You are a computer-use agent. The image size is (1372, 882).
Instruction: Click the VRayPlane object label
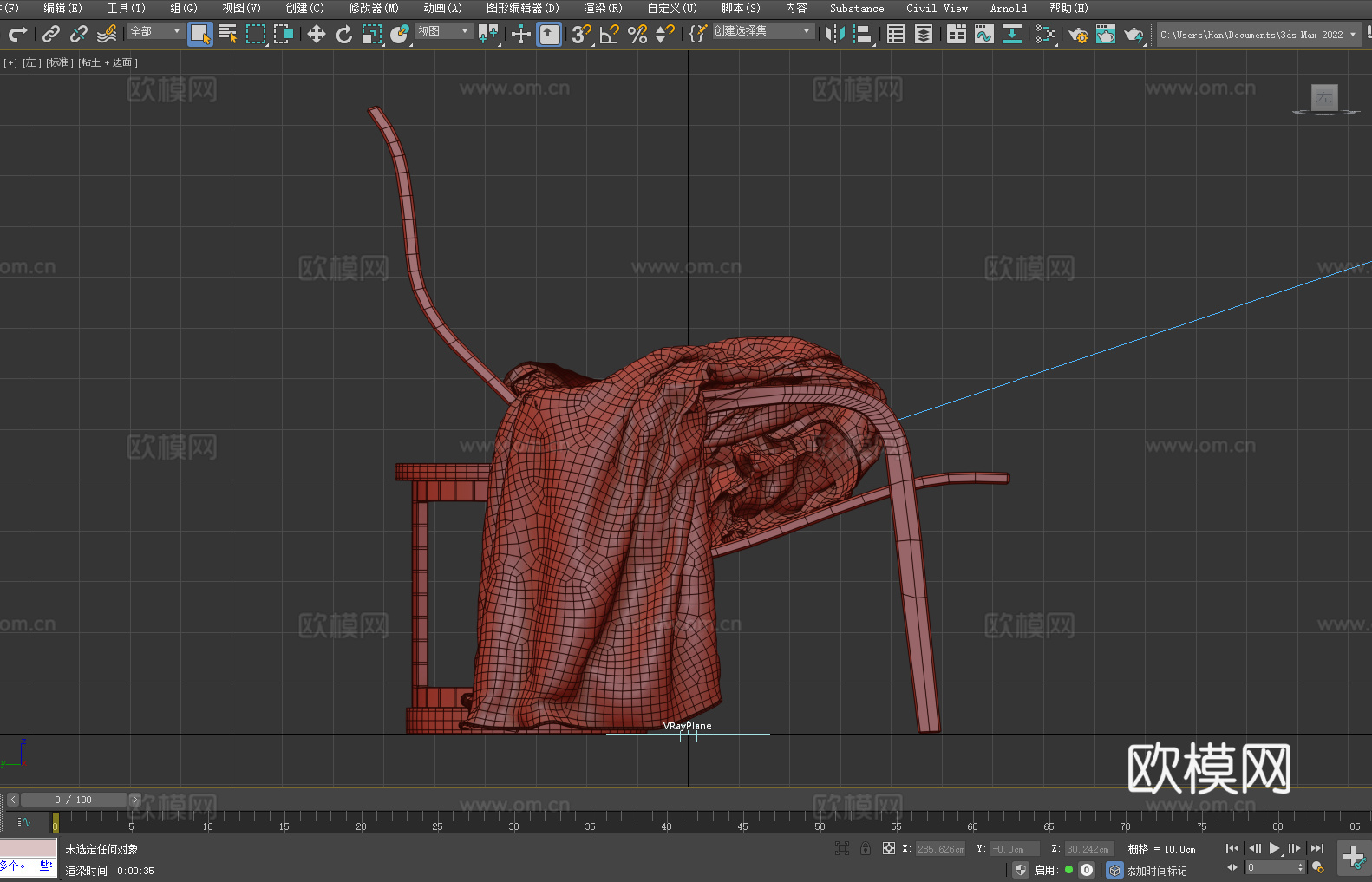click(x=687, y=726)
